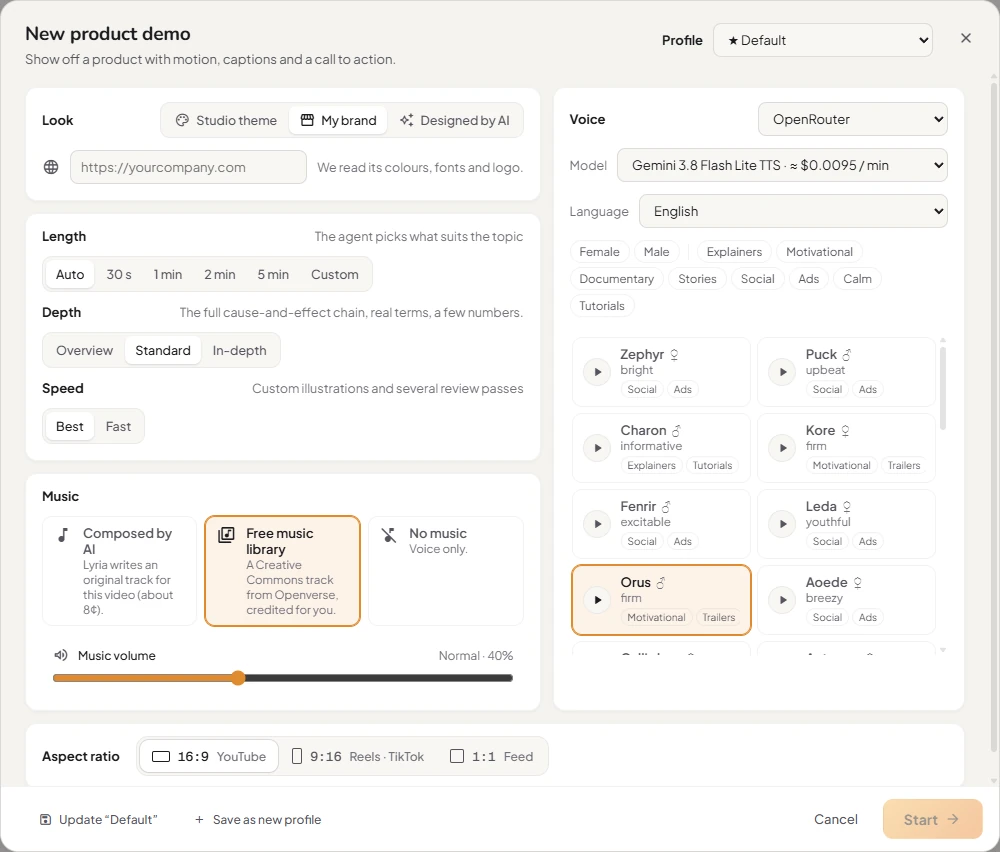This screenshot has height=852, width=1000.
Task: Cancel the new product demo
Action: [835, 819]
